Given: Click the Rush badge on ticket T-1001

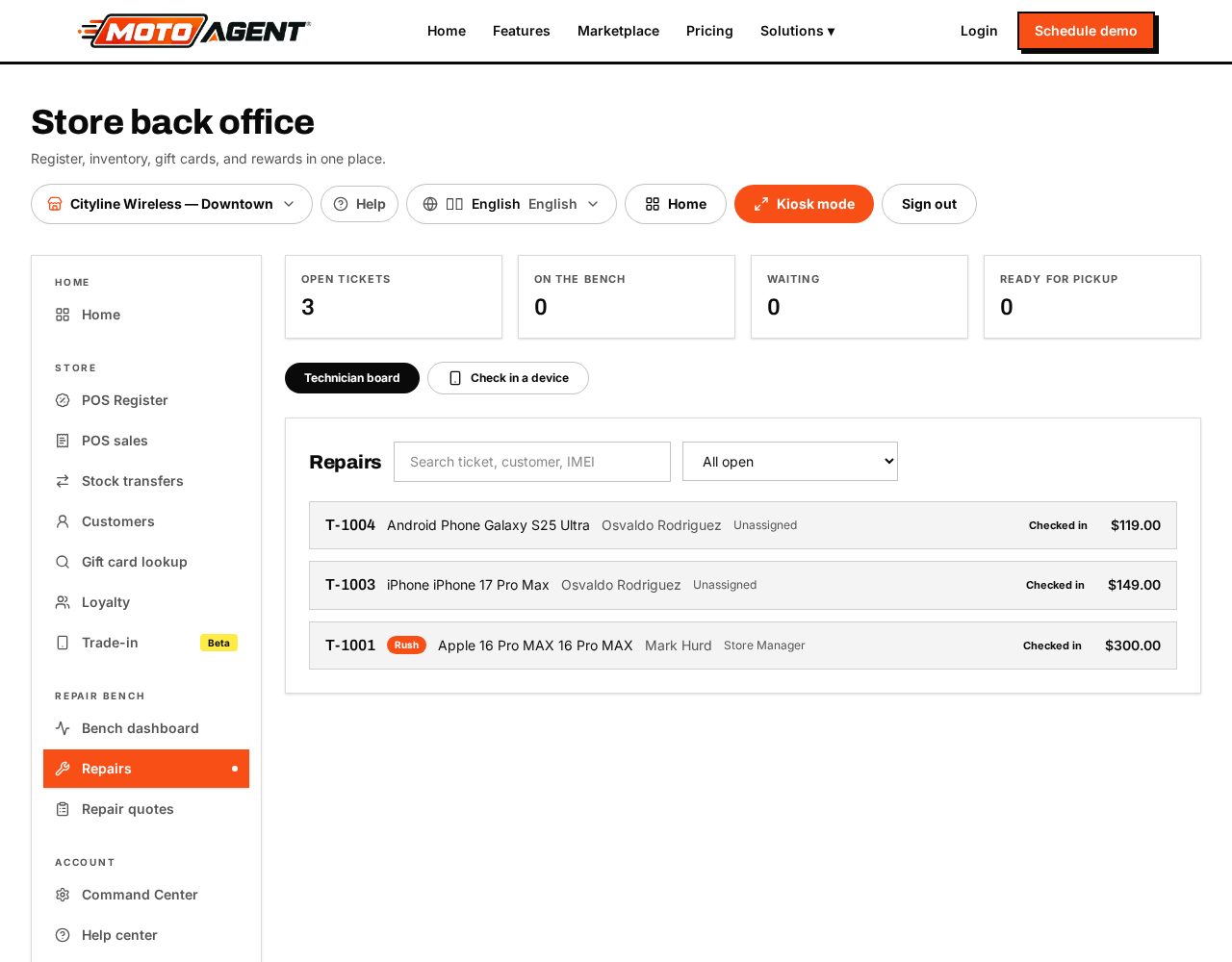Looking at the screenshot, I should pos(406,646).
